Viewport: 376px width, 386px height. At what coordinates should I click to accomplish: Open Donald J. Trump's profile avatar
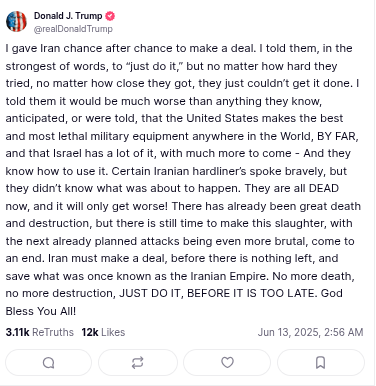pos(16,21)
